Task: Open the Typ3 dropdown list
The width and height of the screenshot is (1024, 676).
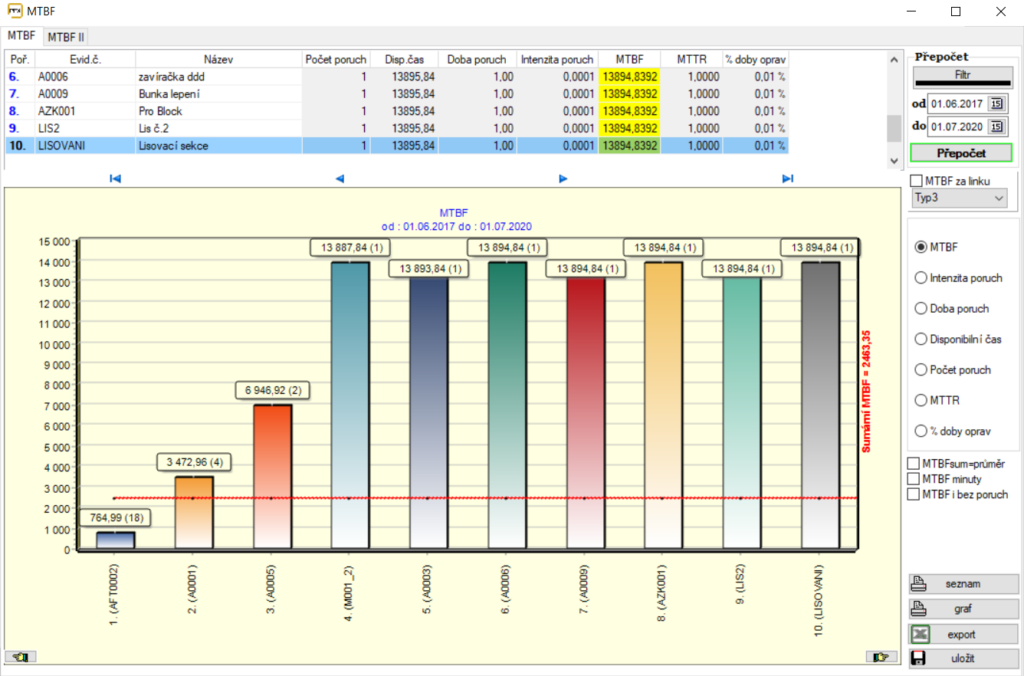Action: (1000, 197)
